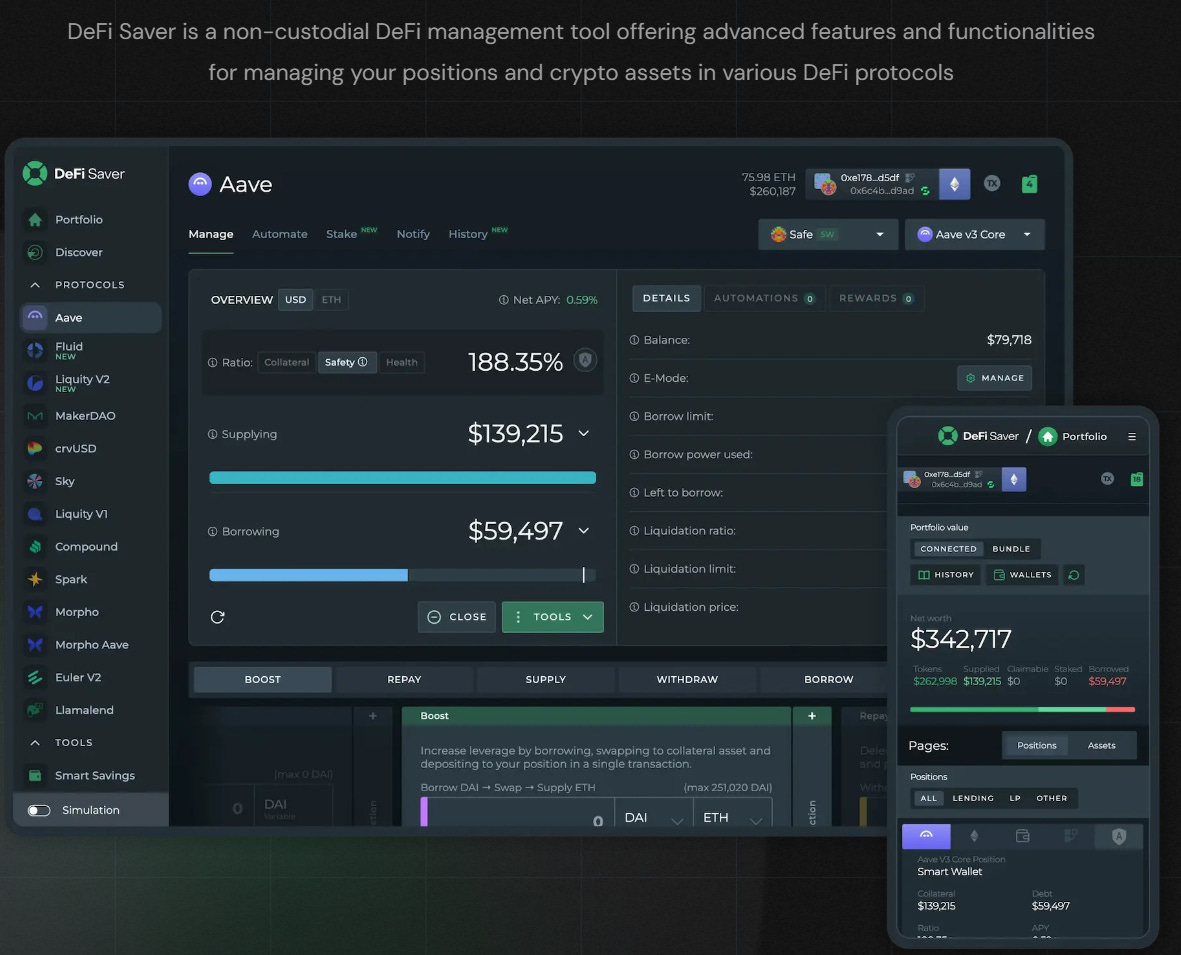This screenshot has height=955, width=1181.
Task: Click the portfolio breakdown bar in mobile view
Action: [x=1022, y=709]
